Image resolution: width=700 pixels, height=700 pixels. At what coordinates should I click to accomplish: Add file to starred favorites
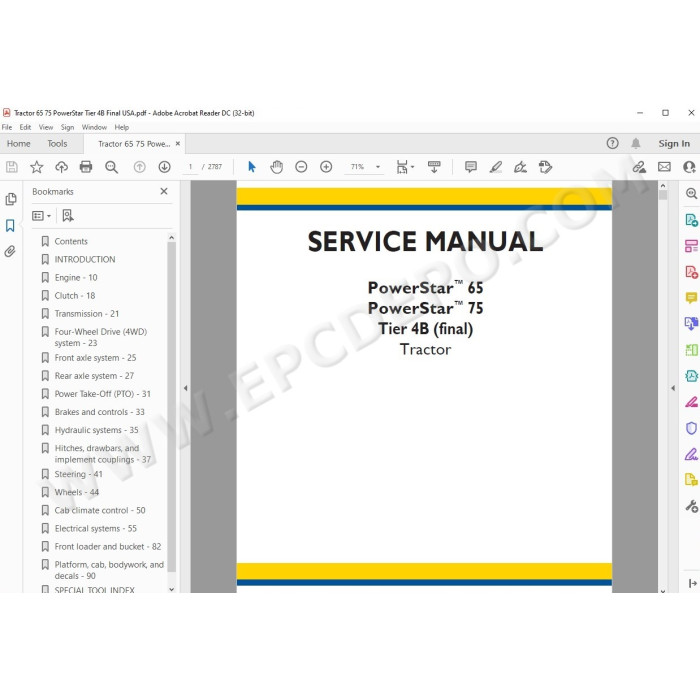click(x=37, y=167)
